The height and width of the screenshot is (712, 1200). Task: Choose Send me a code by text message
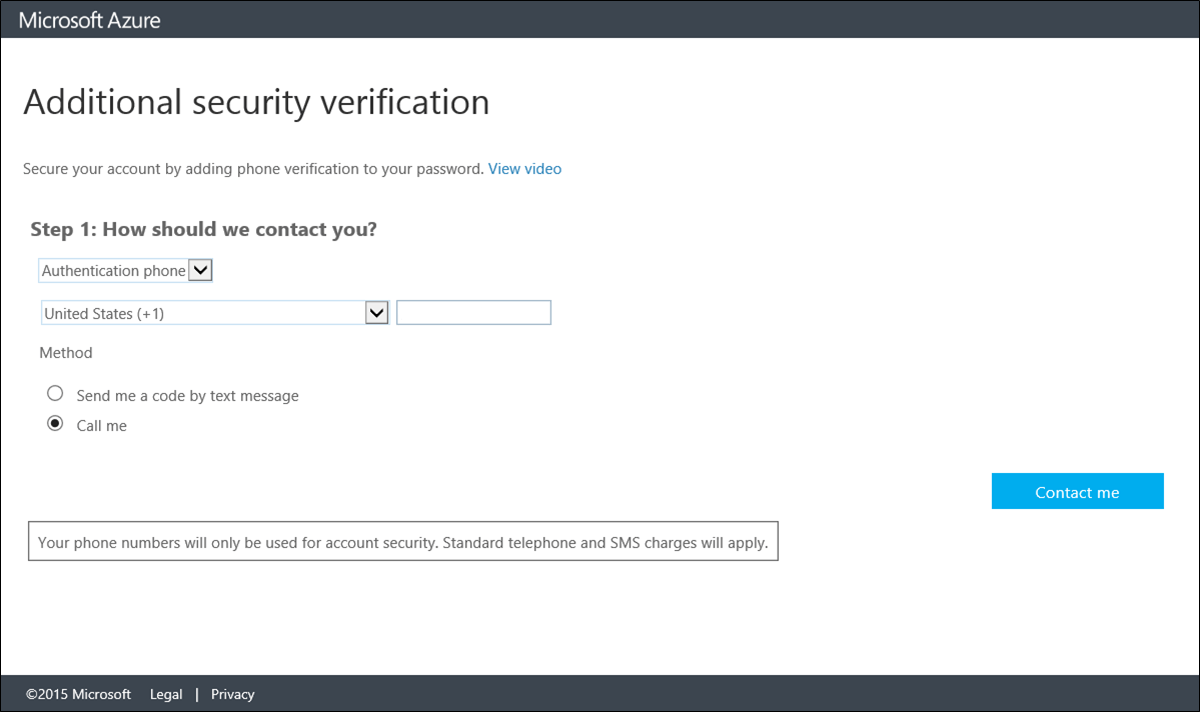point(55,393)
